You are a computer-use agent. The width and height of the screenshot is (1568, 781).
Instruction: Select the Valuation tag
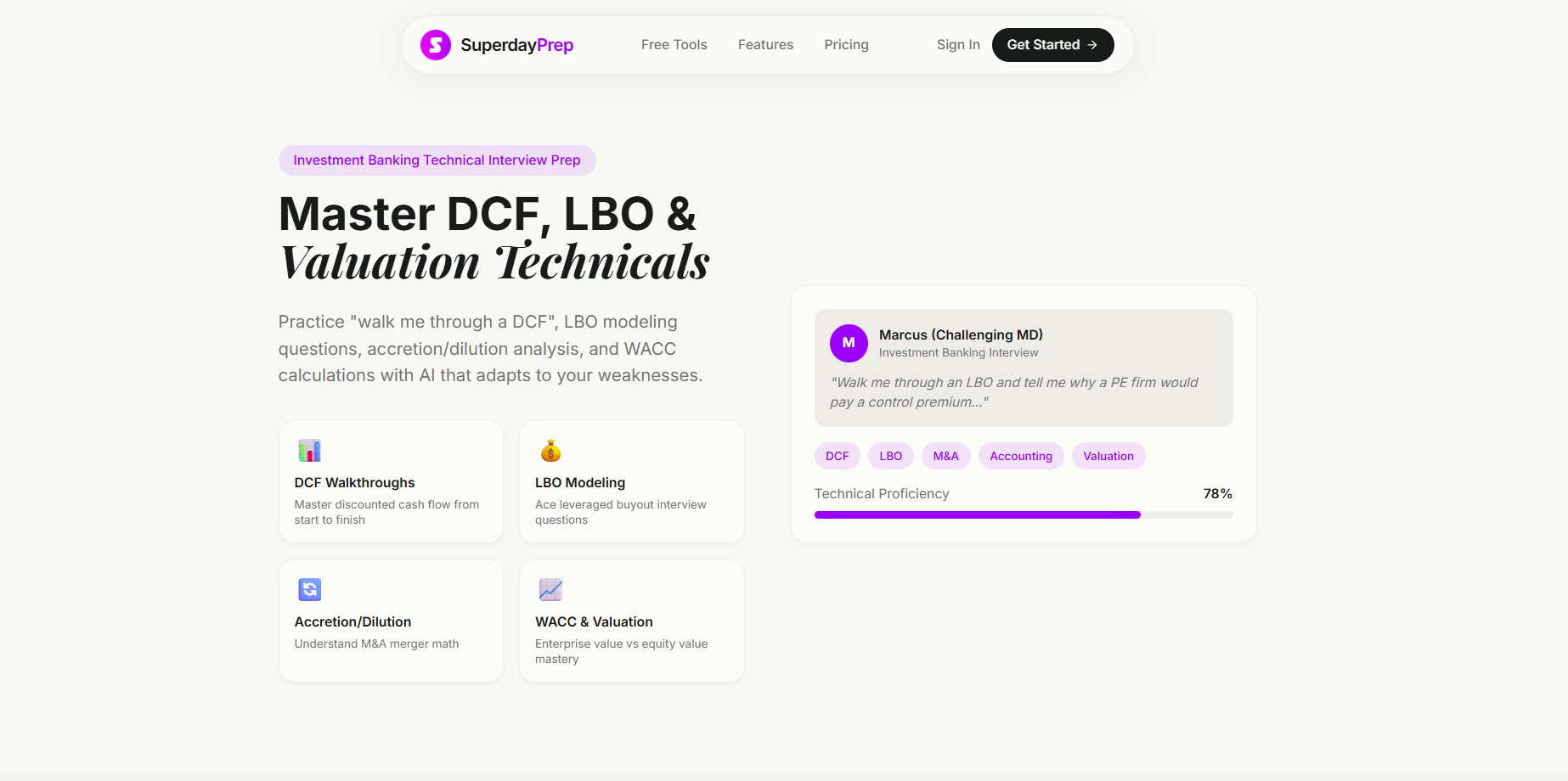[1108, 456]
